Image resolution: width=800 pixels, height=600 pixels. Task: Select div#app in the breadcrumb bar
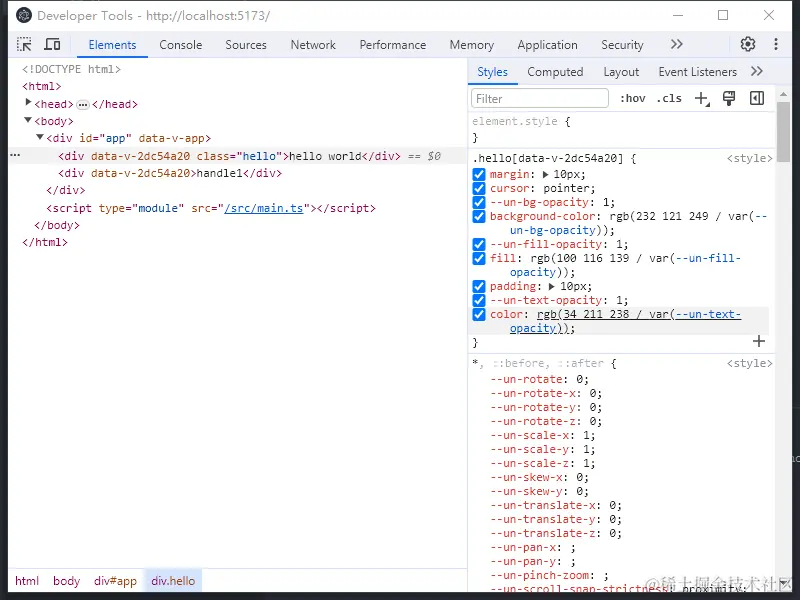coord(115,581)
